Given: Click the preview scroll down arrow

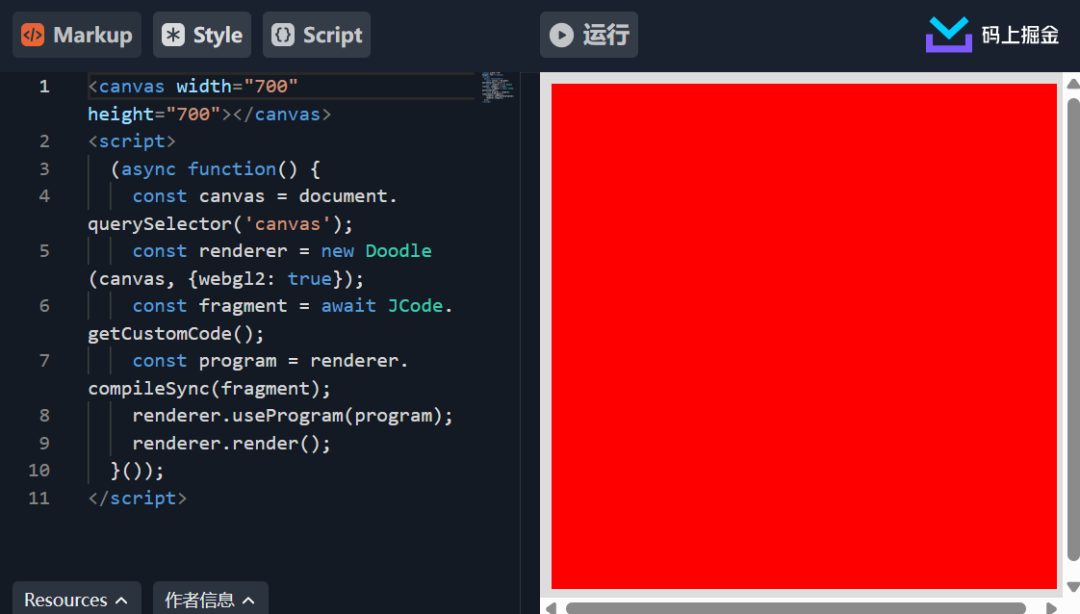Looking at the screenshot, I should click(x=1073, y=587).
